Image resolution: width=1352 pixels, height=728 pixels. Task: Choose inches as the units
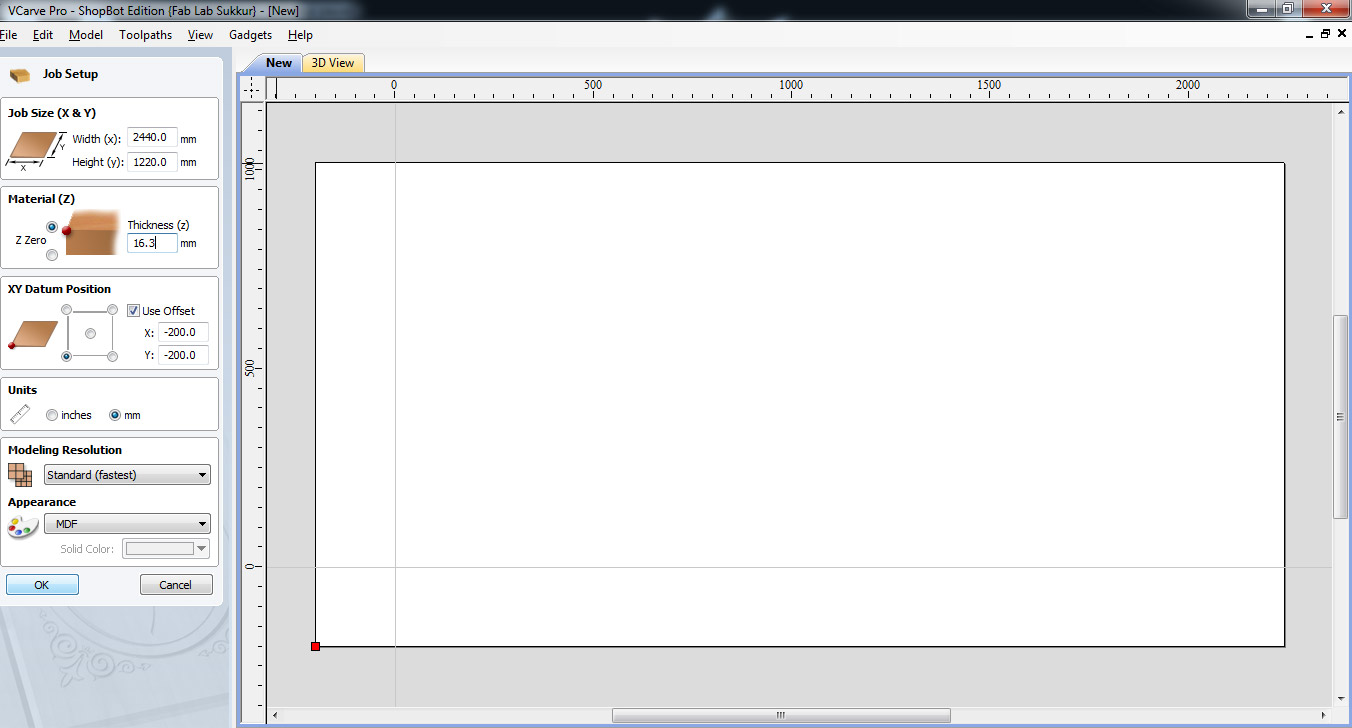(52, 415)
